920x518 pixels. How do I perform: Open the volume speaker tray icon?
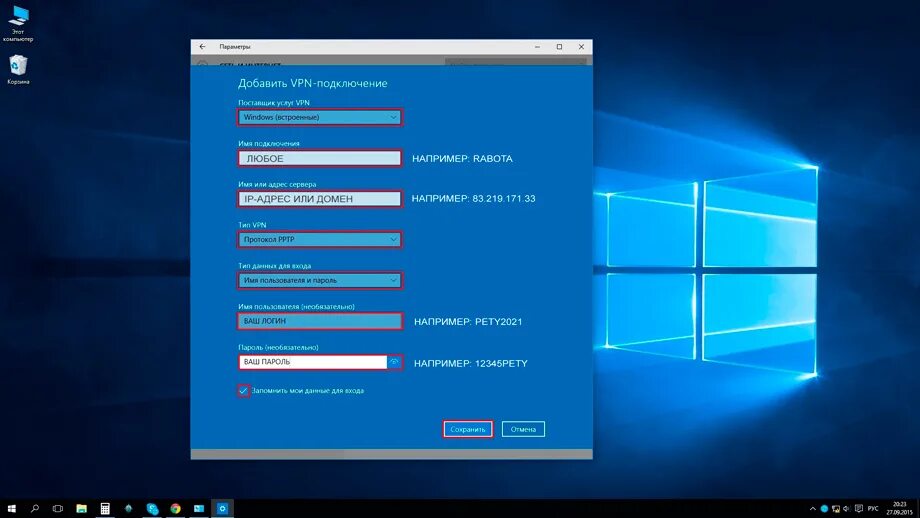(847, 509)
